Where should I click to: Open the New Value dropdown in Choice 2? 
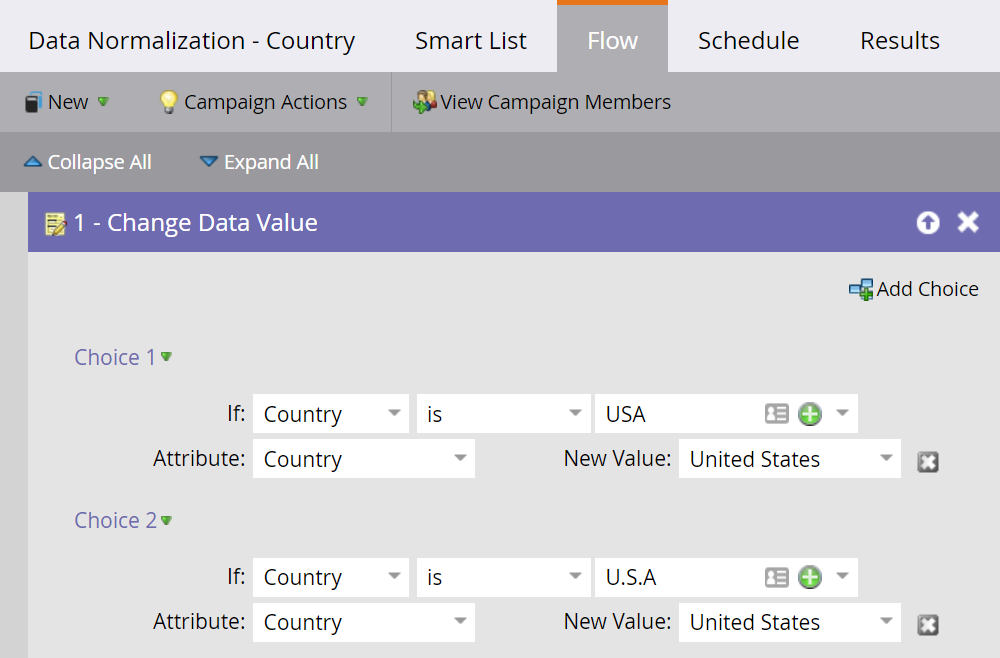click(789, 622)
